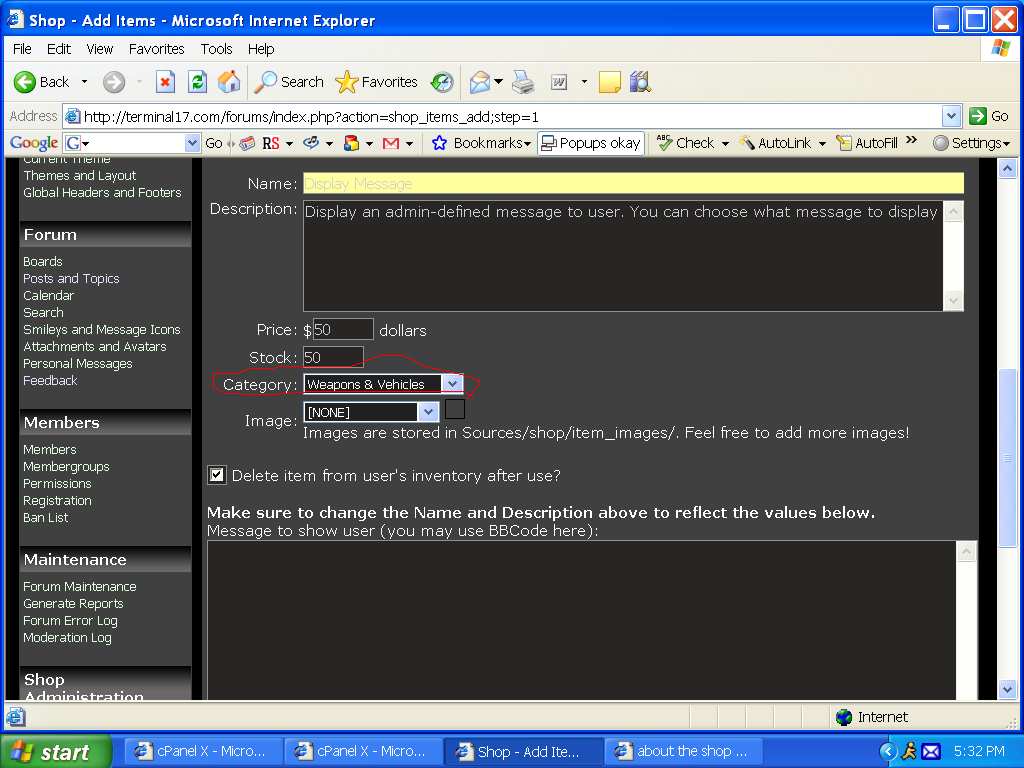Click the Refresh page icon
1024x768 pixels.
[198, 82]
